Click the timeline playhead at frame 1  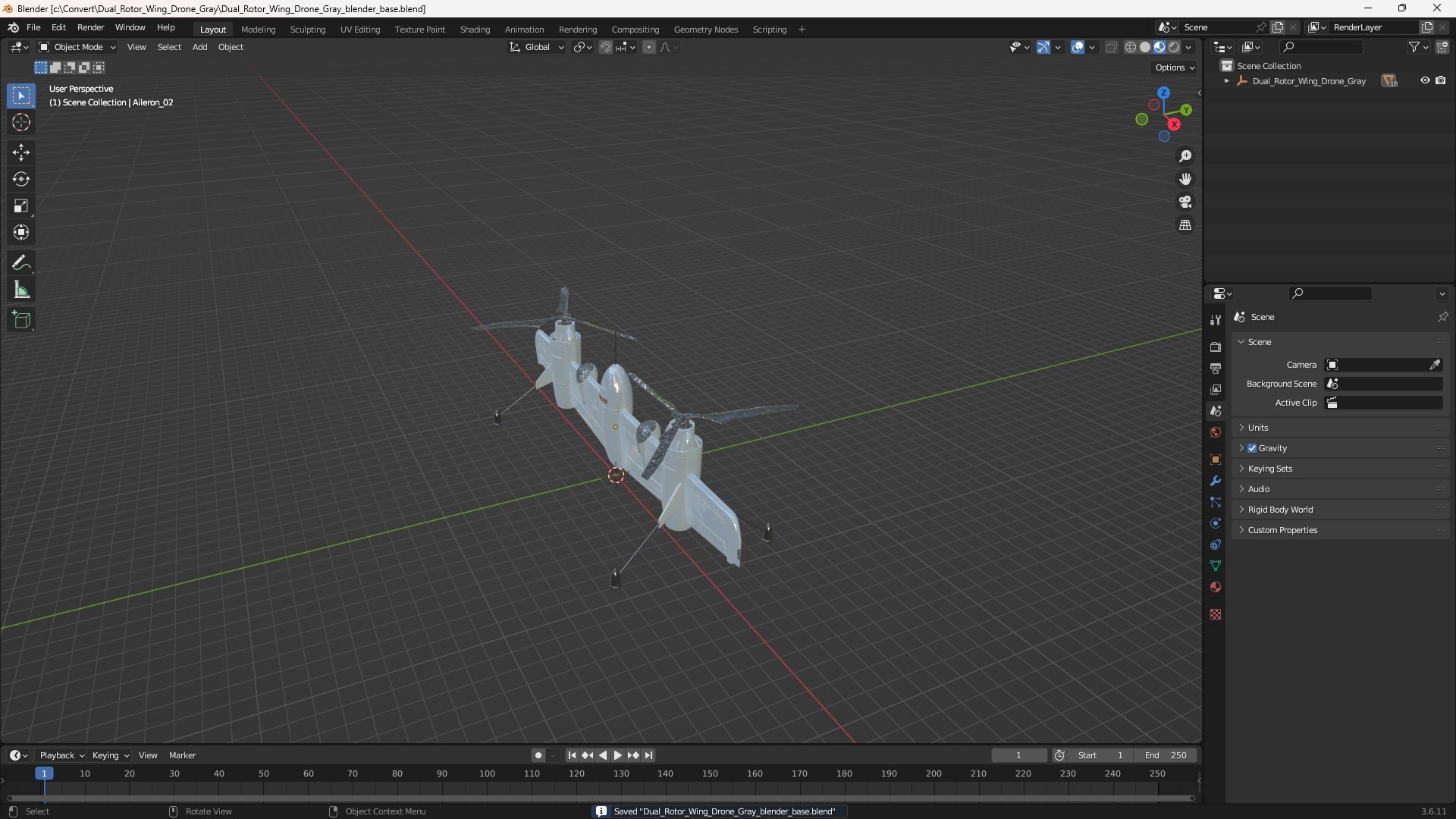coord(44,773)
